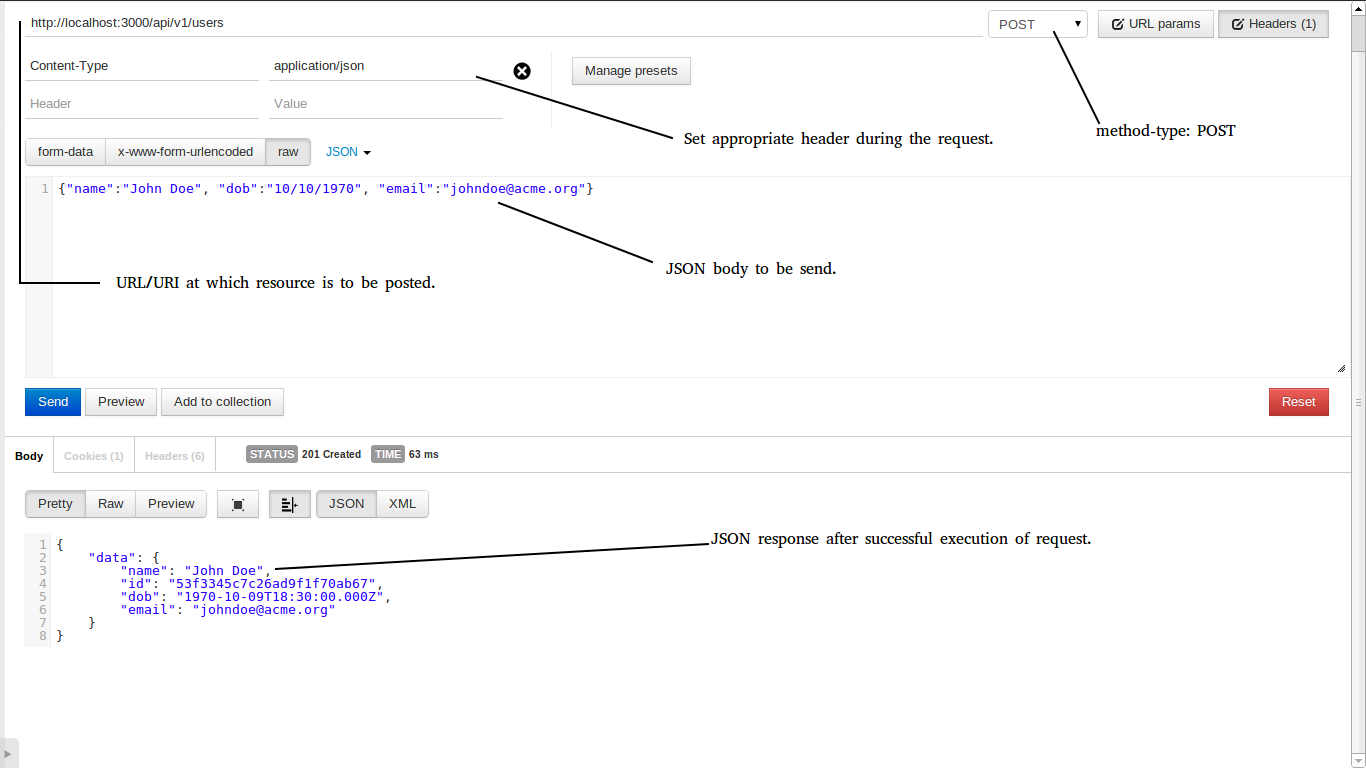Viewport: 1366px width, 768px height.
Task: Select the form-data body type
Action: tap(65, 152)
